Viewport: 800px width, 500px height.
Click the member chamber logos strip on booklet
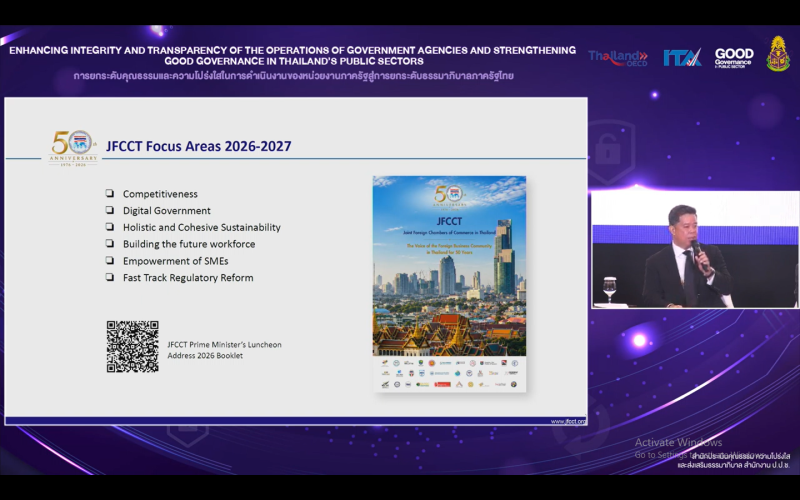pyautogui.click(x=449, y=374)
